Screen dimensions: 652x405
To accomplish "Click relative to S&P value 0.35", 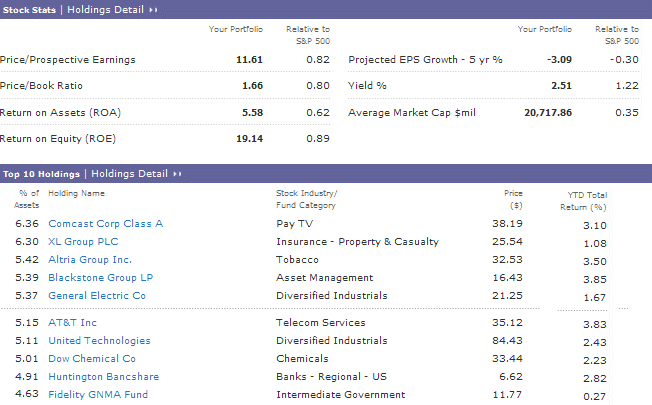I will [627, 113].
